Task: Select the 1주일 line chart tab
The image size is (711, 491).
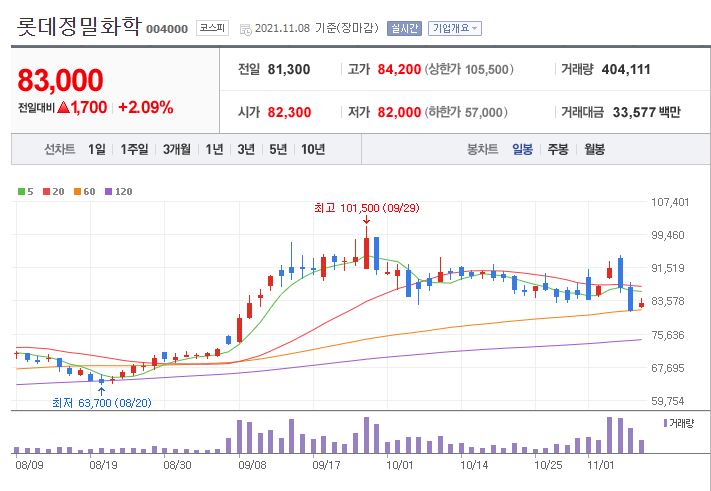Action: click(134, 149)
